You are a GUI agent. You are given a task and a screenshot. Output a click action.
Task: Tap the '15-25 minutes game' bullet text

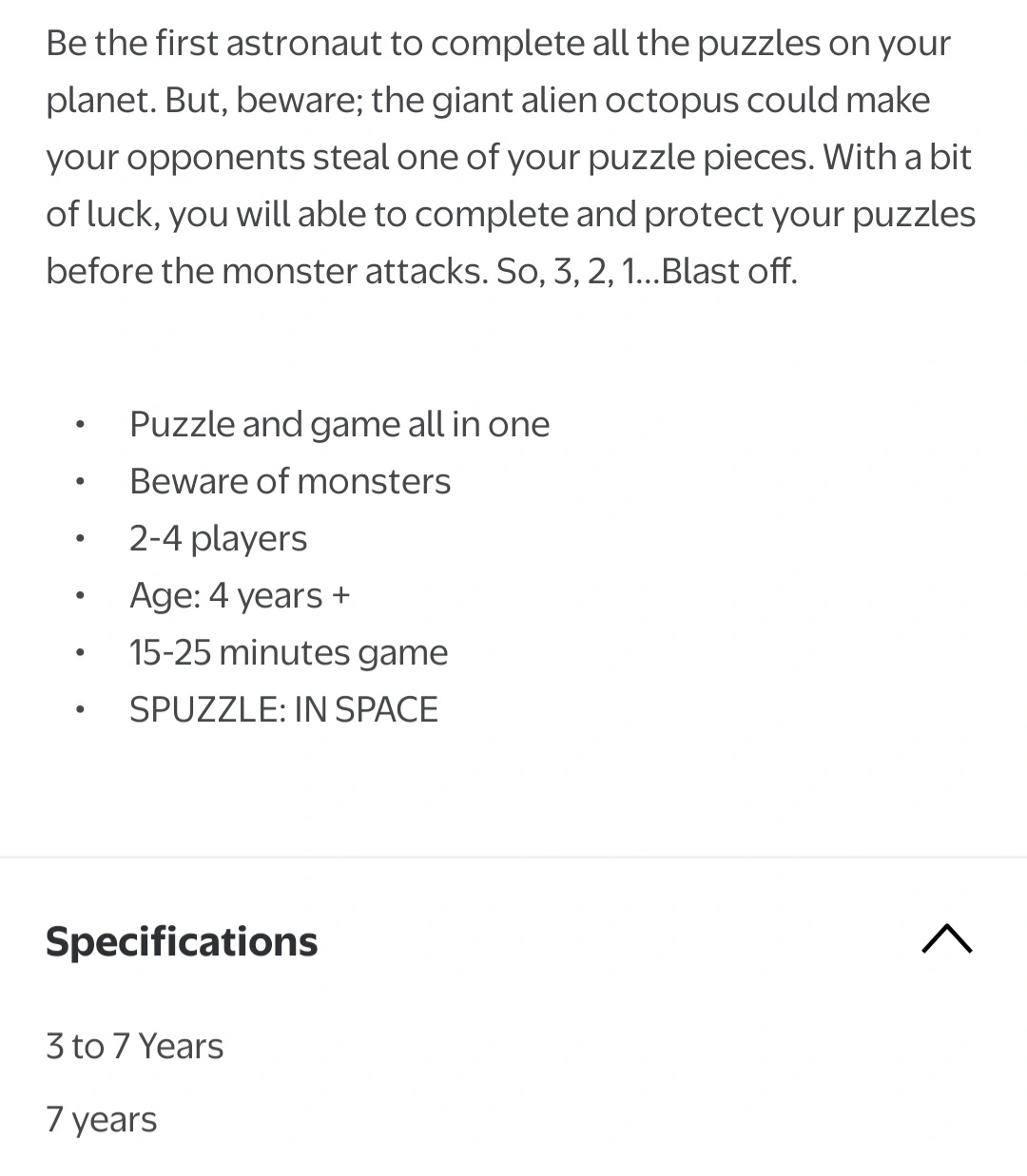click(x=288, y=652)
